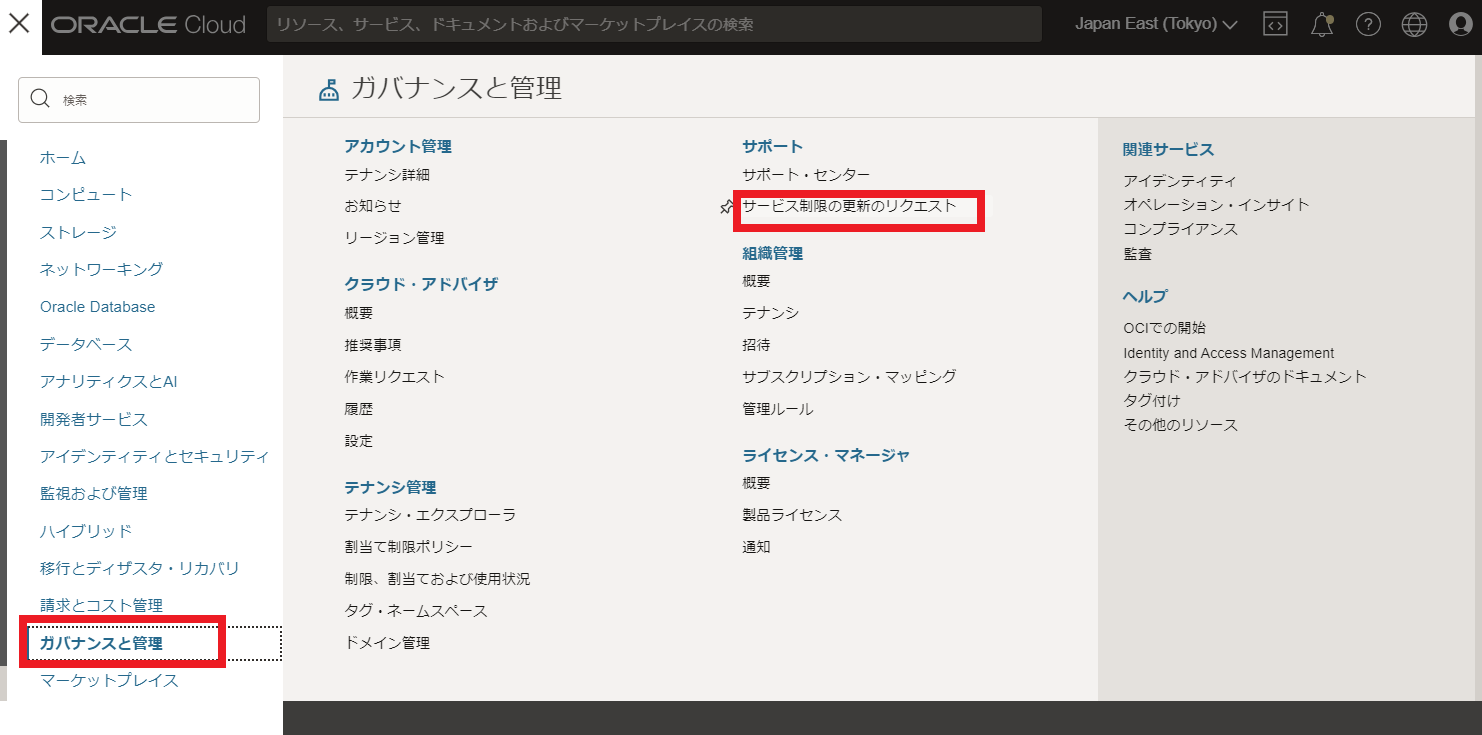Screen dimensions: 1482x735
Task: Open 設定 link under クラウド・アドバイザ
Action: pos(358,441)
